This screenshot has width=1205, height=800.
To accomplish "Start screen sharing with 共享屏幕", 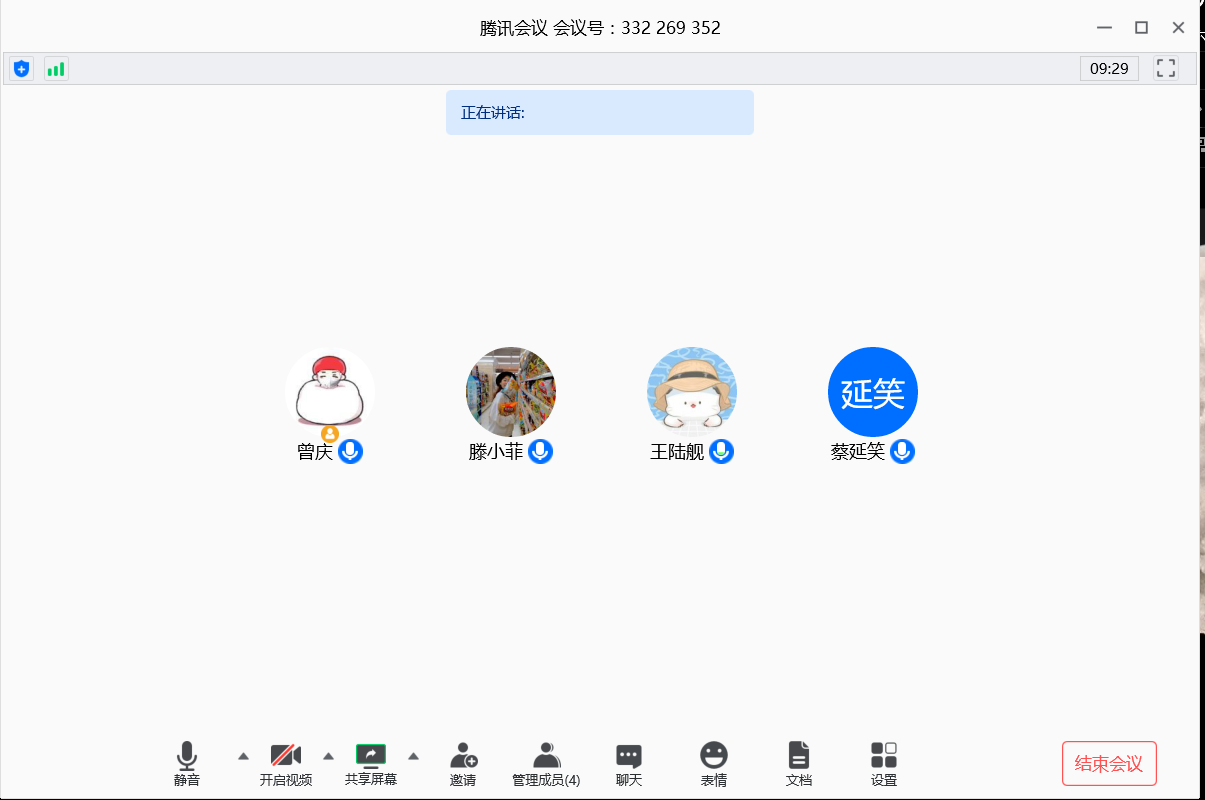I will click(x=371, y=765).
